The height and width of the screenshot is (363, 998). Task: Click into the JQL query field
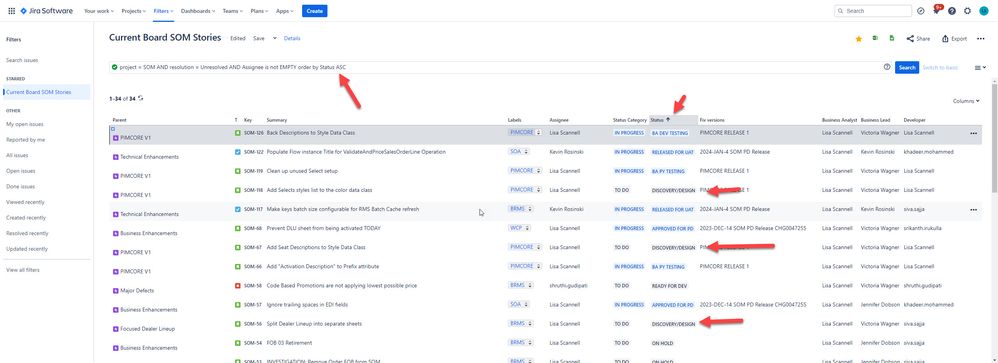tap(496, 67)
